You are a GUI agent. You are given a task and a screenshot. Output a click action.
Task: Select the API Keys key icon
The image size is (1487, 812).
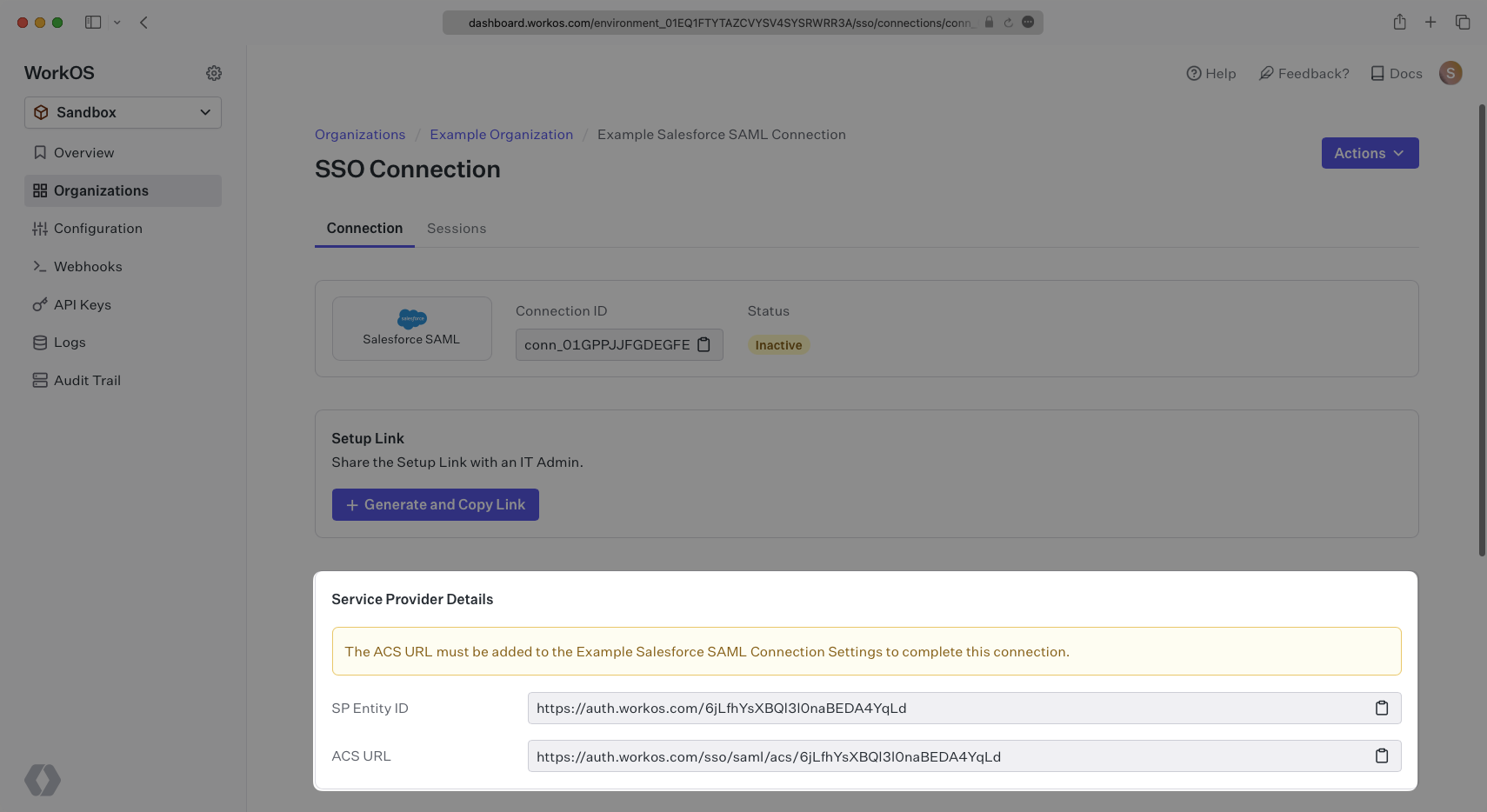click(x=39, y=304)
